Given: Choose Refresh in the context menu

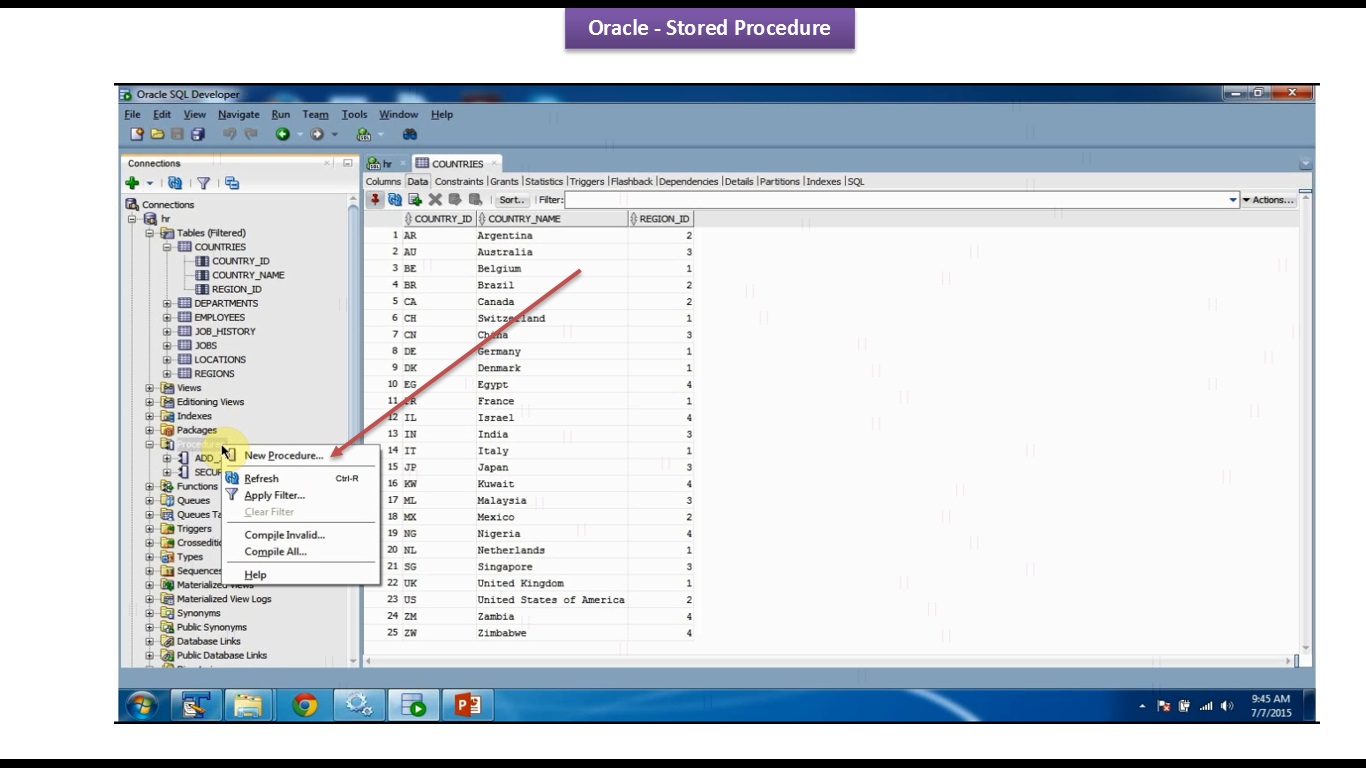Looking at the screenshot, I should tap(262, 478).
